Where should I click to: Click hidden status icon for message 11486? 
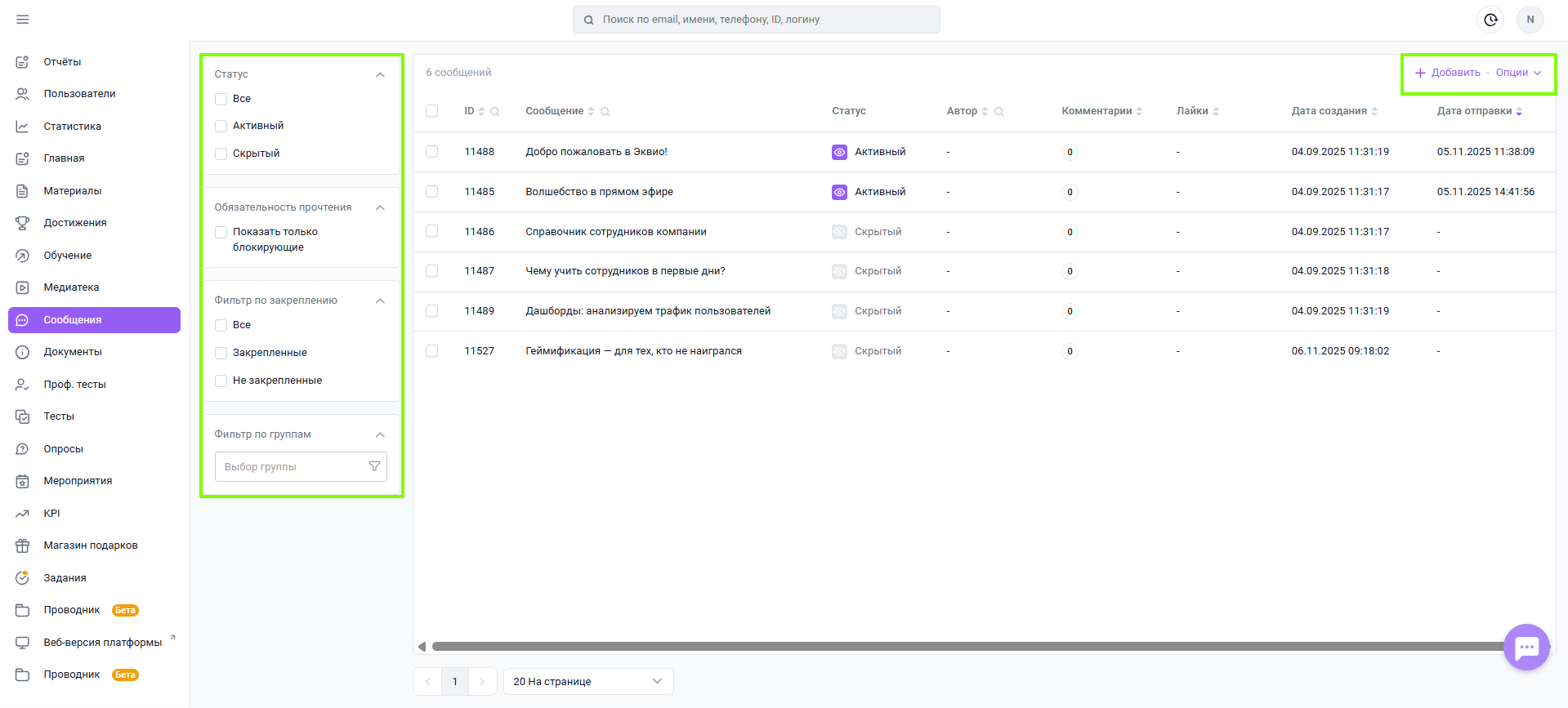(839, 232)
